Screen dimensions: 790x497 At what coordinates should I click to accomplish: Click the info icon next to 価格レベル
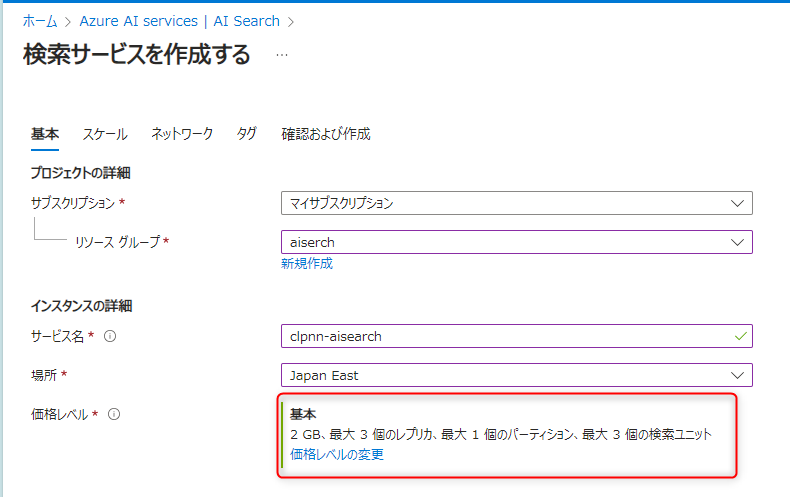tap(114, 414)
